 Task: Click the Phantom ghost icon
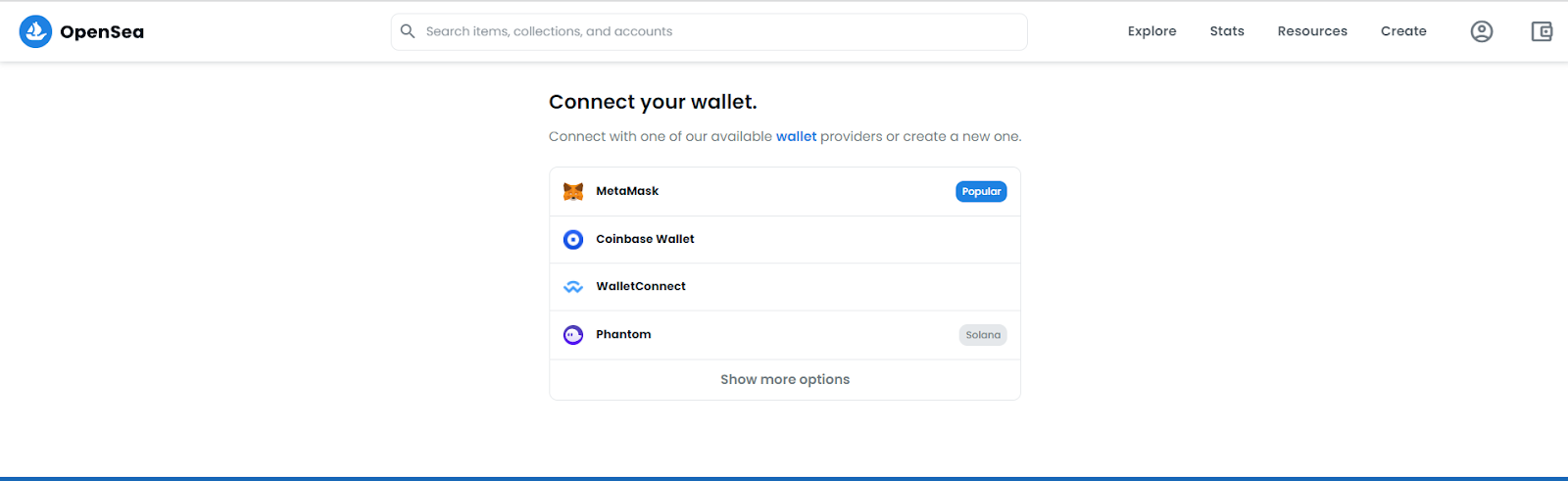click(x=573, y=335)
